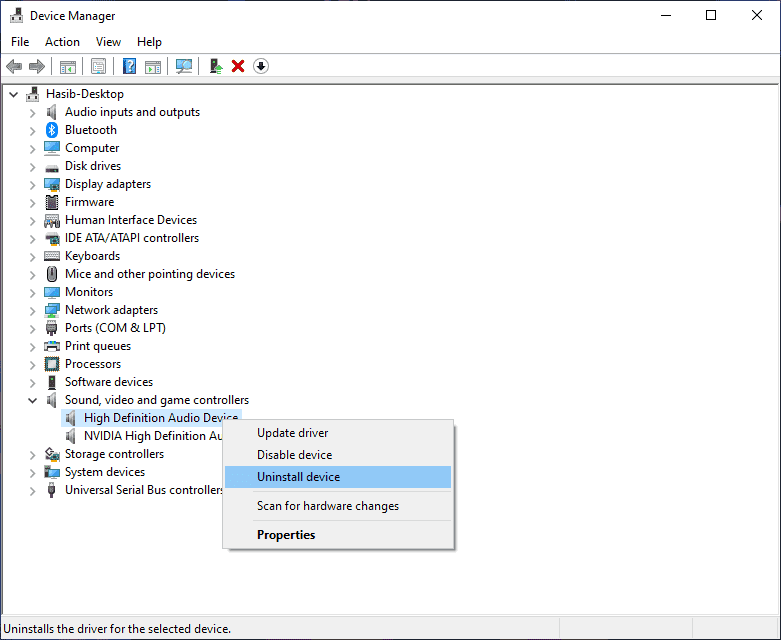
Task: Click the Show/Hide Action Pane toolbar icon
Action: pos(153,66)
